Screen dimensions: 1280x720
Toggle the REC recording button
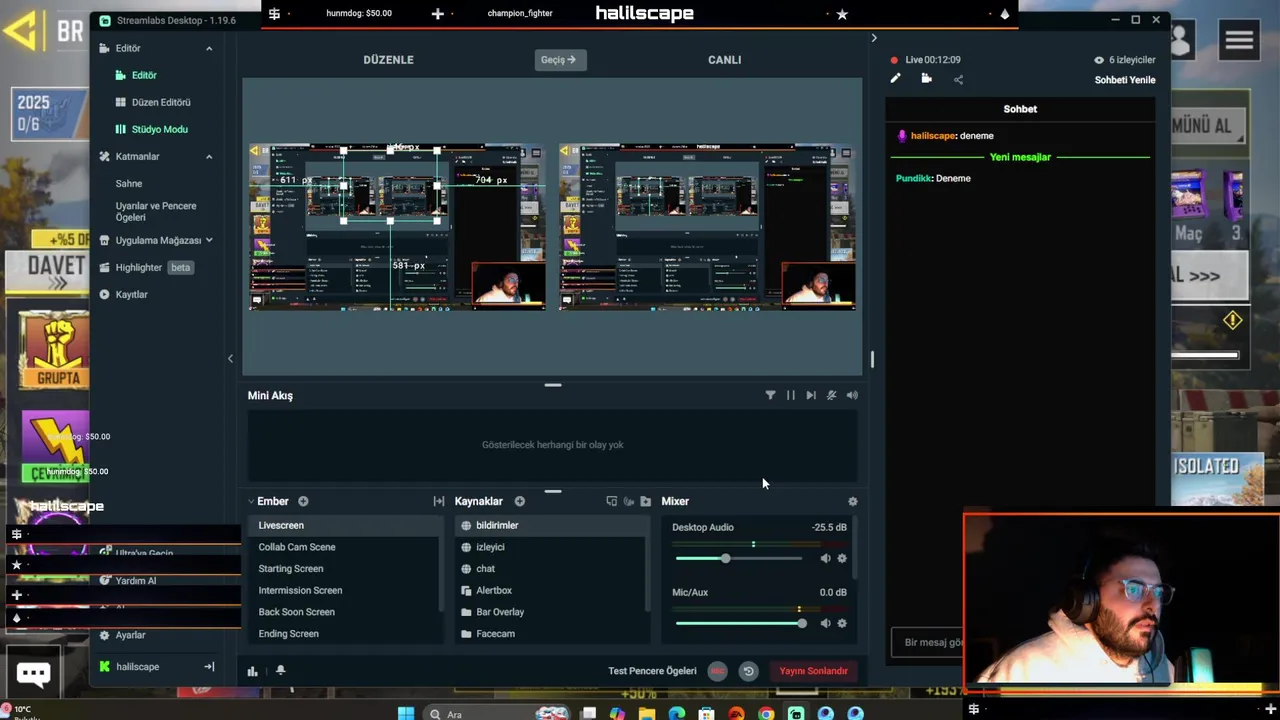pyautogui.click(x=717, y=671)
